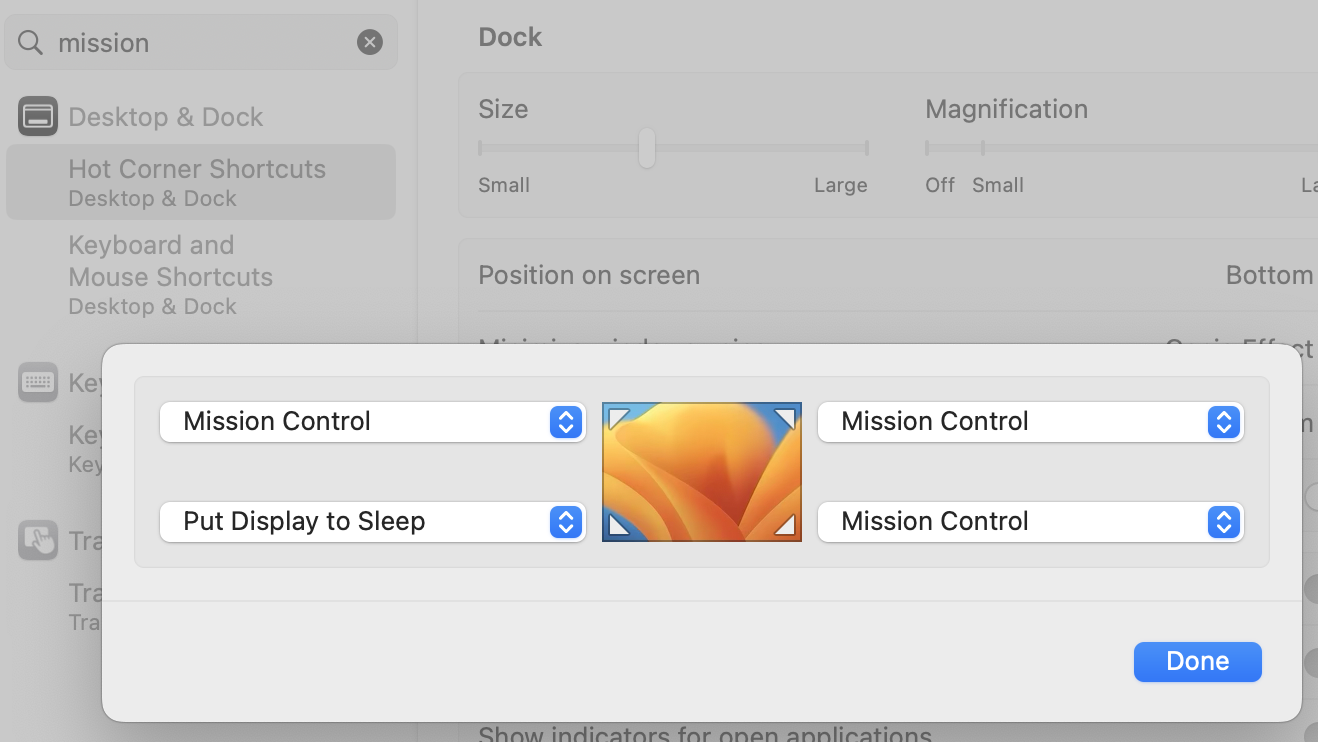Click into the search field containing mission

click(x=200, y=42)
